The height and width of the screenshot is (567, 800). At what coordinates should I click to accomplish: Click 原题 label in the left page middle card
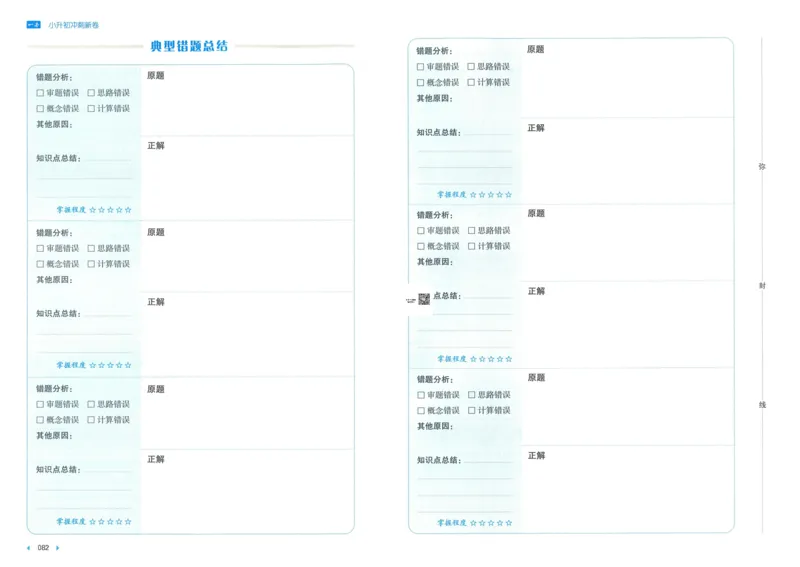click(x=156, y=232)
